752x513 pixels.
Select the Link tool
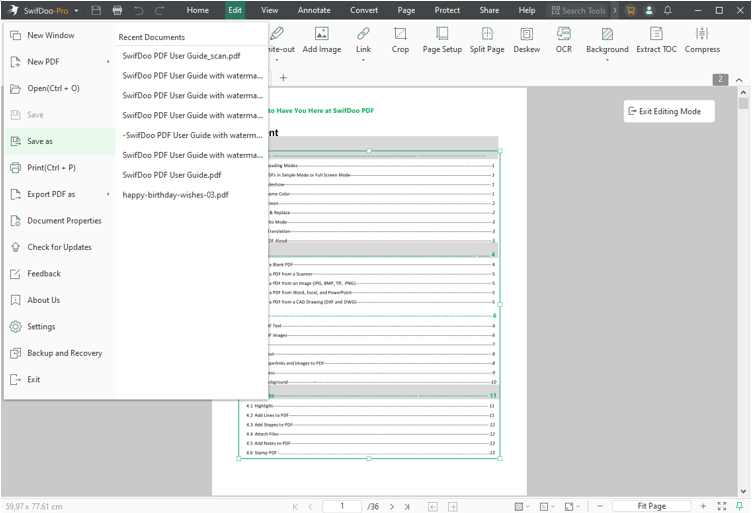coord(363,40)
